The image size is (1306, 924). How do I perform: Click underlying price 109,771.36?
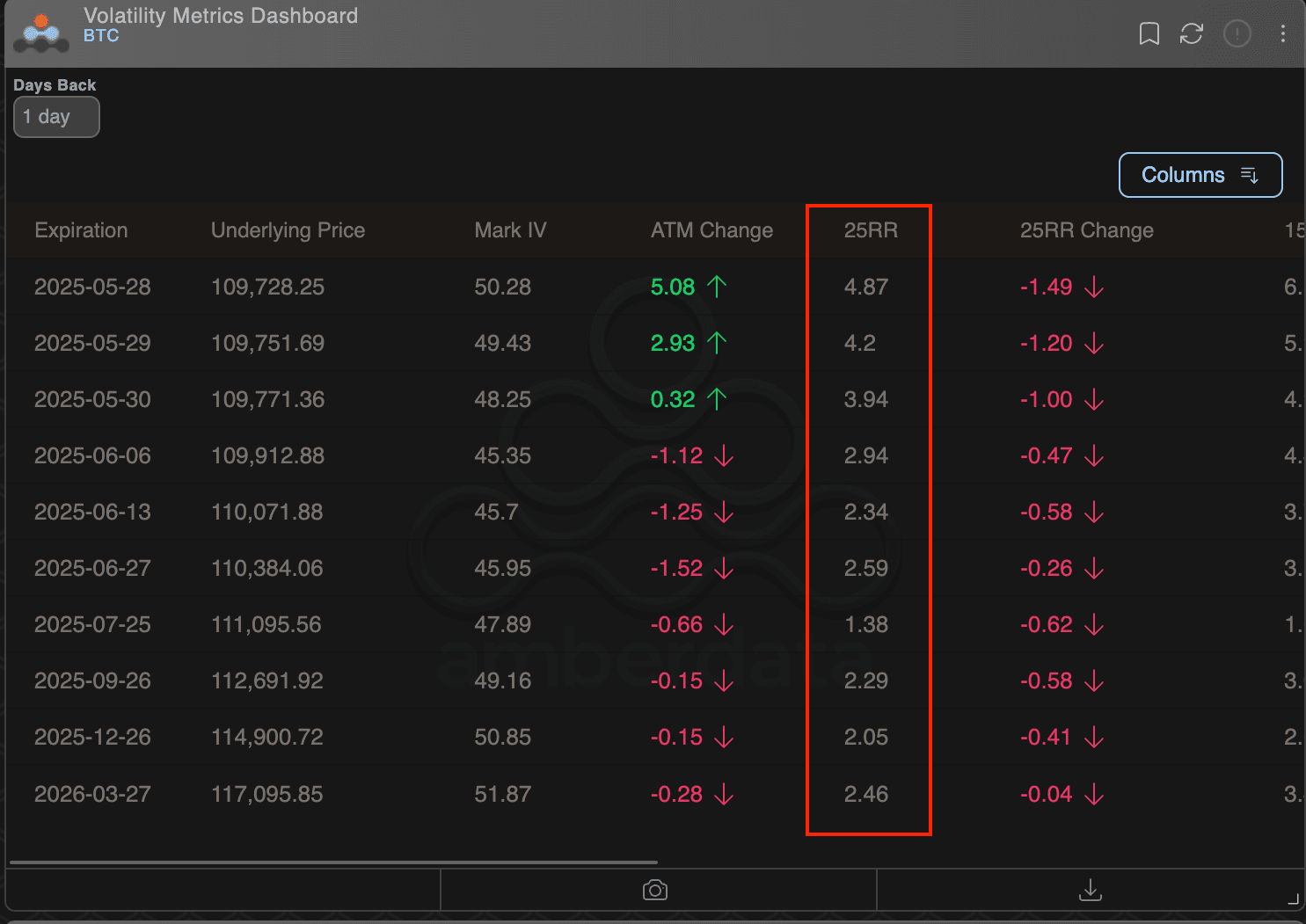tap(267, 399)
